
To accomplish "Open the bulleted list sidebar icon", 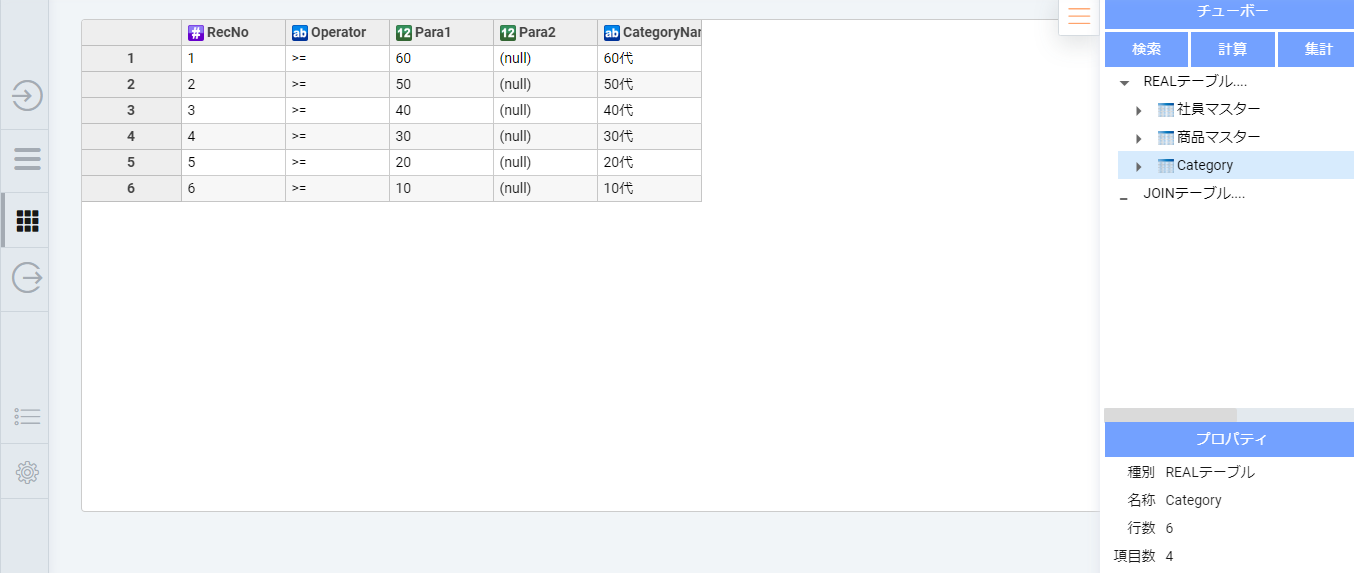I will click(x=27, y=416).
